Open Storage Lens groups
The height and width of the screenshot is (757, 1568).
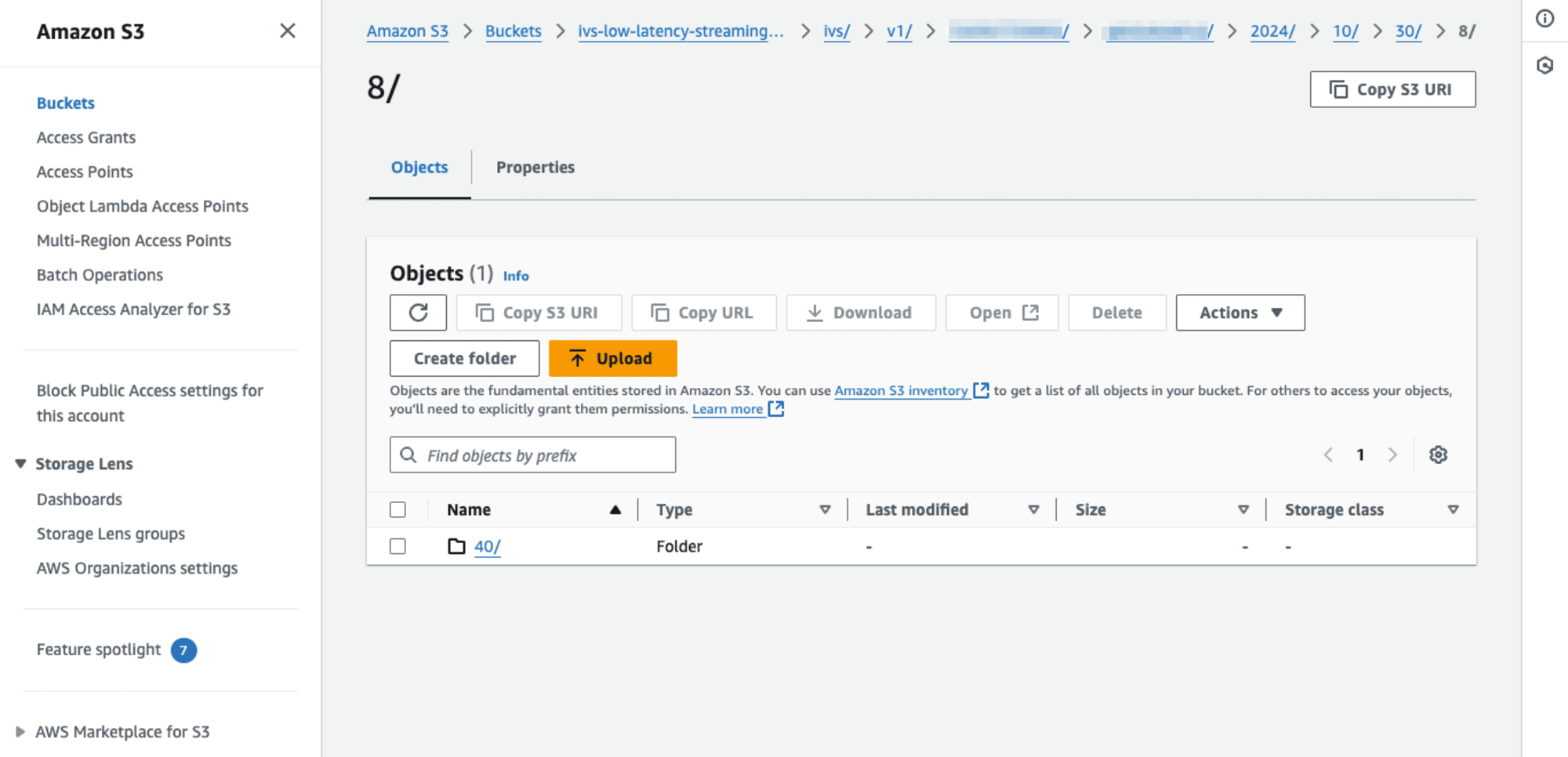point(111,534)
